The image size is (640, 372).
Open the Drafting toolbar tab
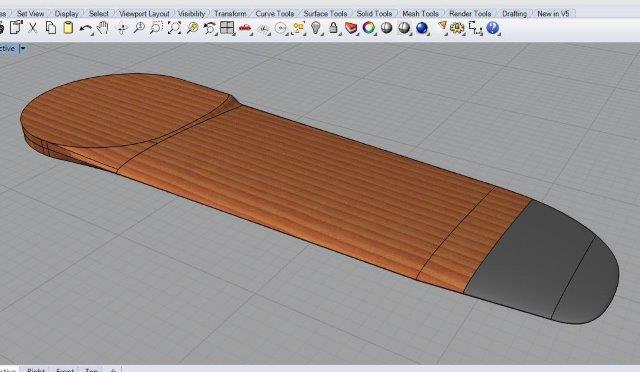tap(514, 13)
